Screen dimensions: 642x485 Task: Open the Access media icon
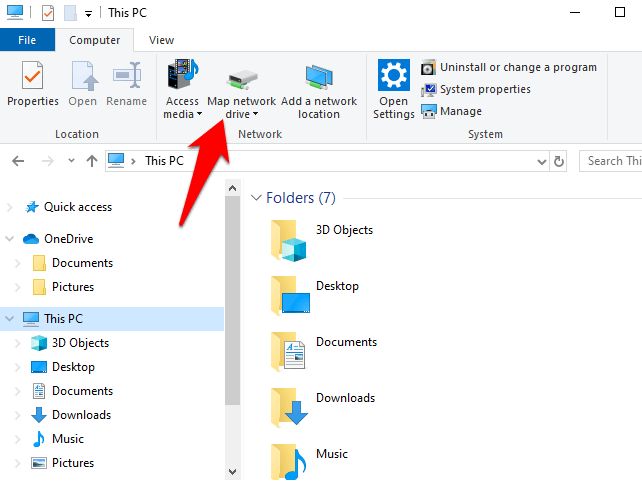182,74
